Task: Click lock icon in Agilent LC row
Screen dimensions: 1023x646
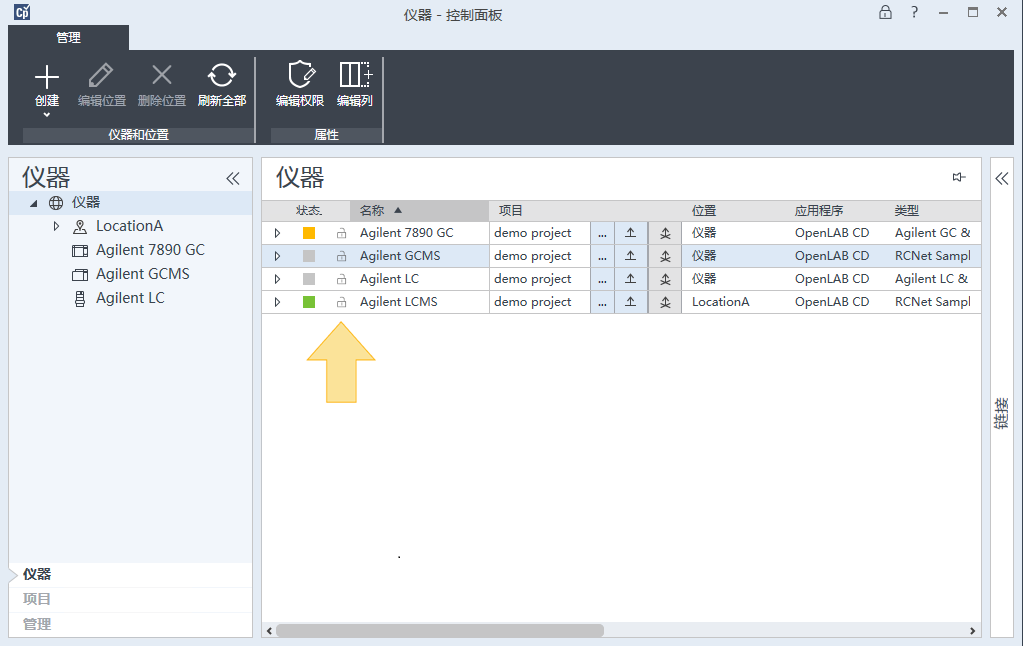Action: [341, 279]
